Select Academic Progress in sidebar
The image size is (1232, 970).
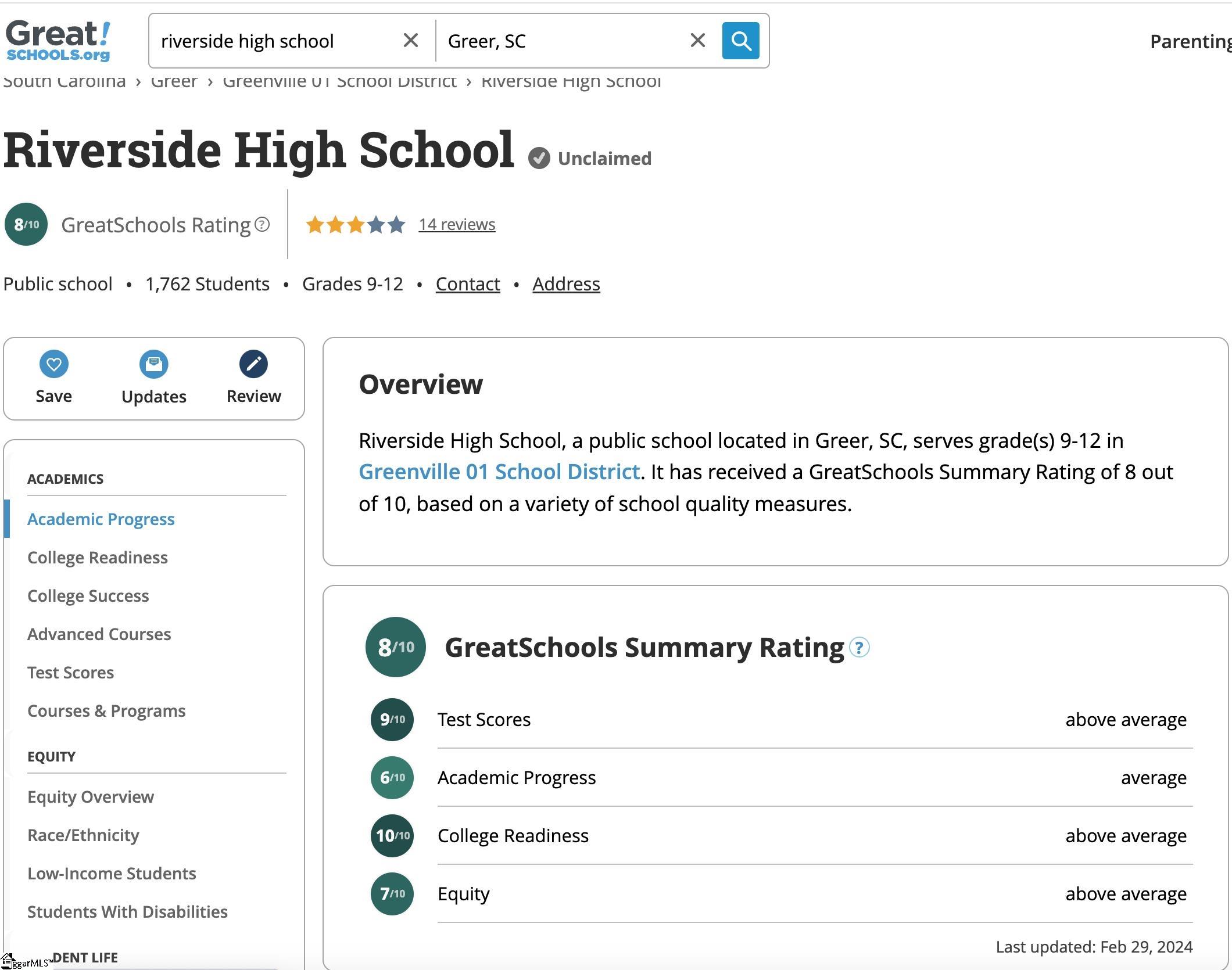pos(101,519)
